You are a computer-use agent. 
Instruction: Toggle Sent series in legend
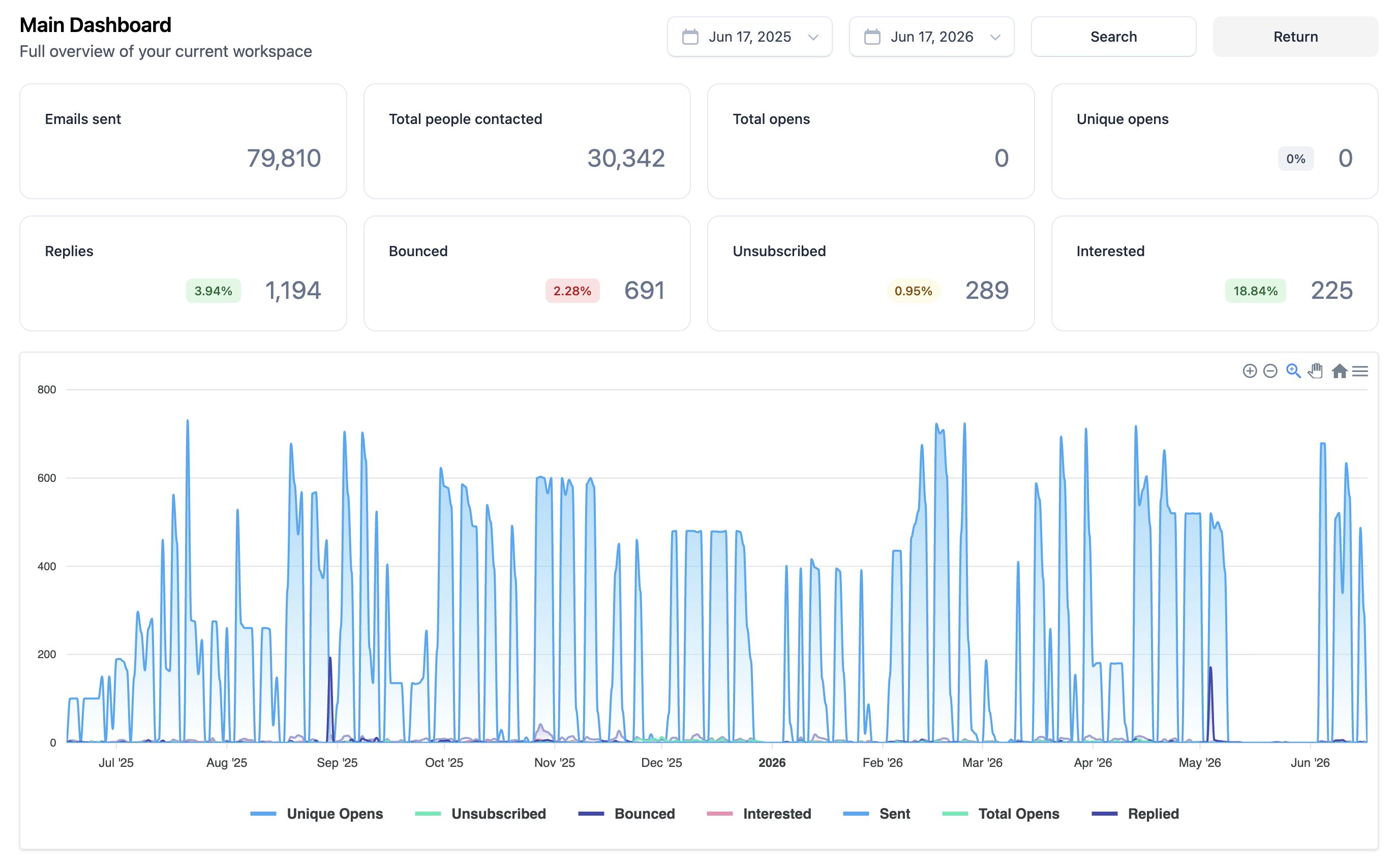876,814
